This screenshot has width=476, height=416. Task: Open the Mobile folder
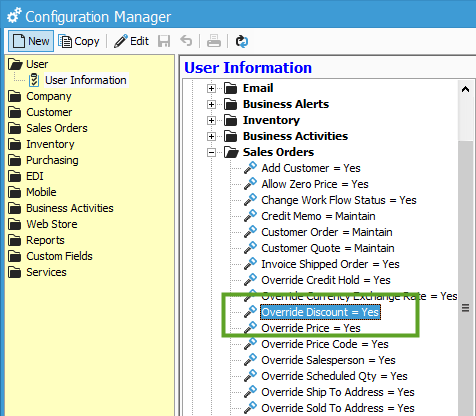coord(32,192)
